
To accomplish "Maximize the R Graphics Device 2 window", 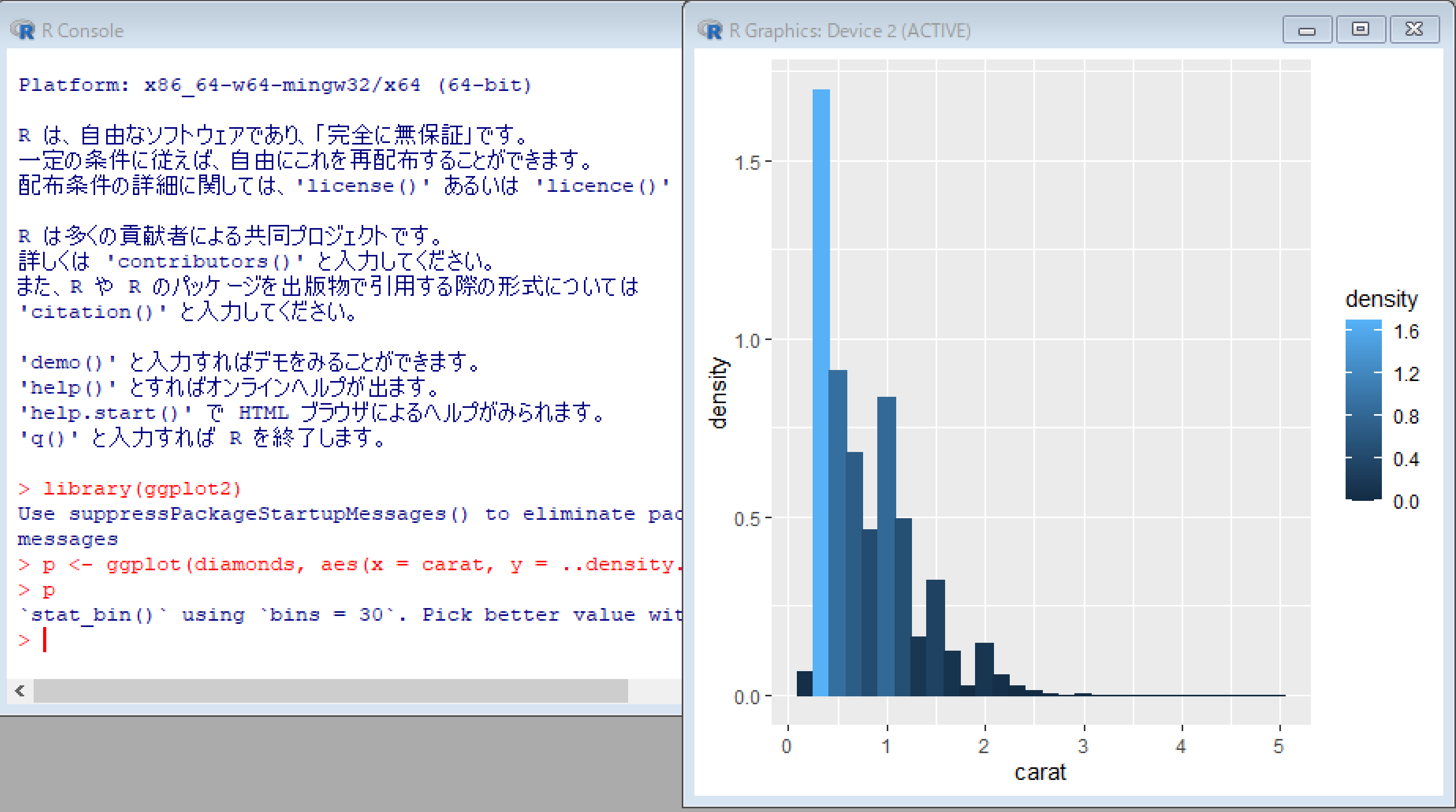I will [x=1360, y=29].
